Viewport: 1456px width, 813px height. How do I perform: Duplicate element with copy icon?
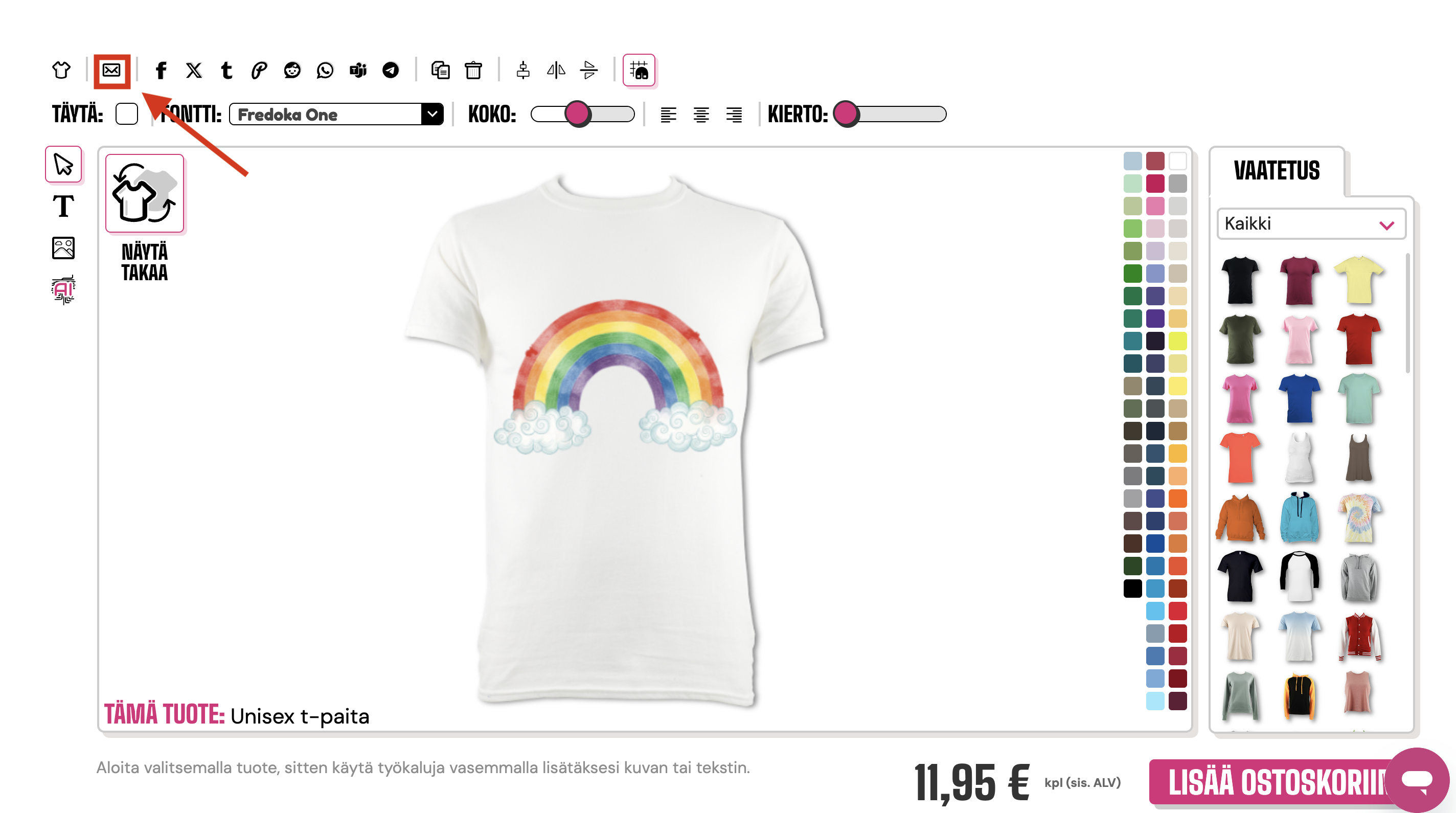[440, 70]
